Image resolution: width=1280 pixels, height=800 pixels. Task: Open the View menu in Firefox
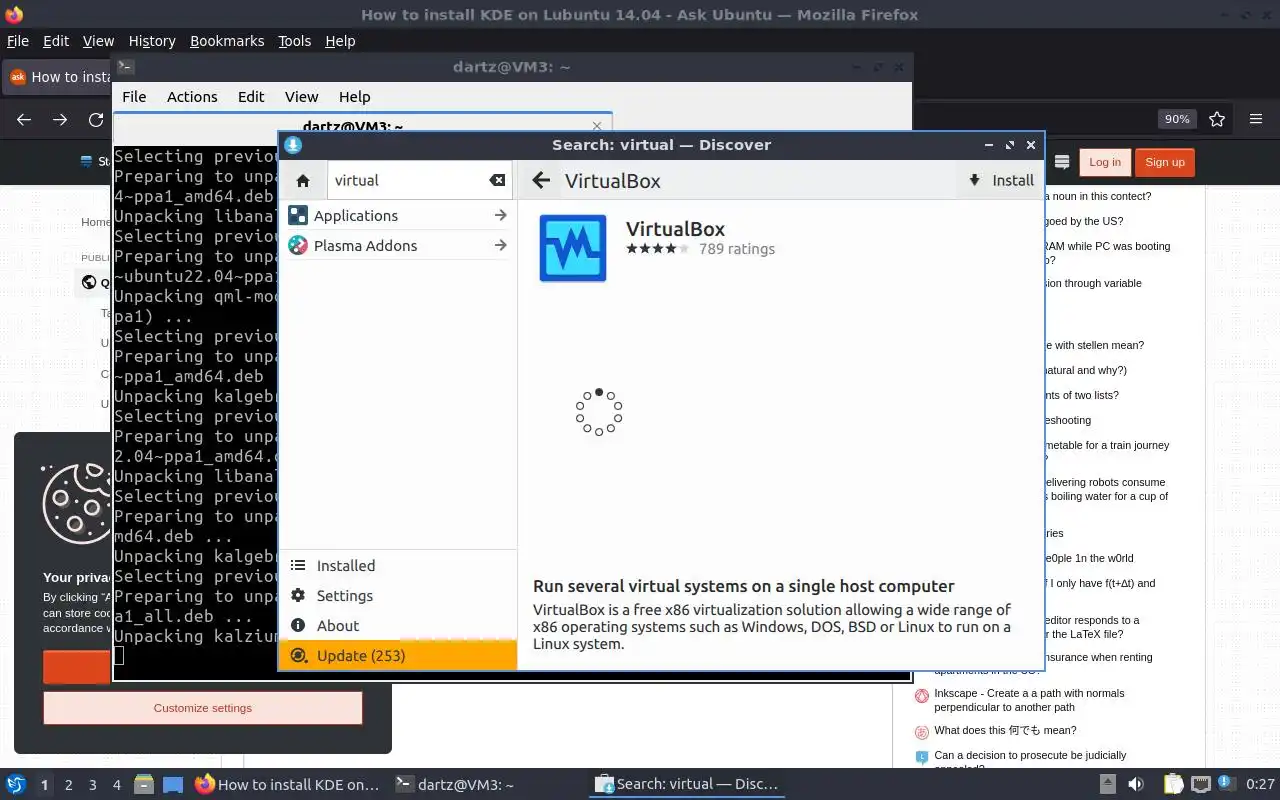[x=98, y=41]
